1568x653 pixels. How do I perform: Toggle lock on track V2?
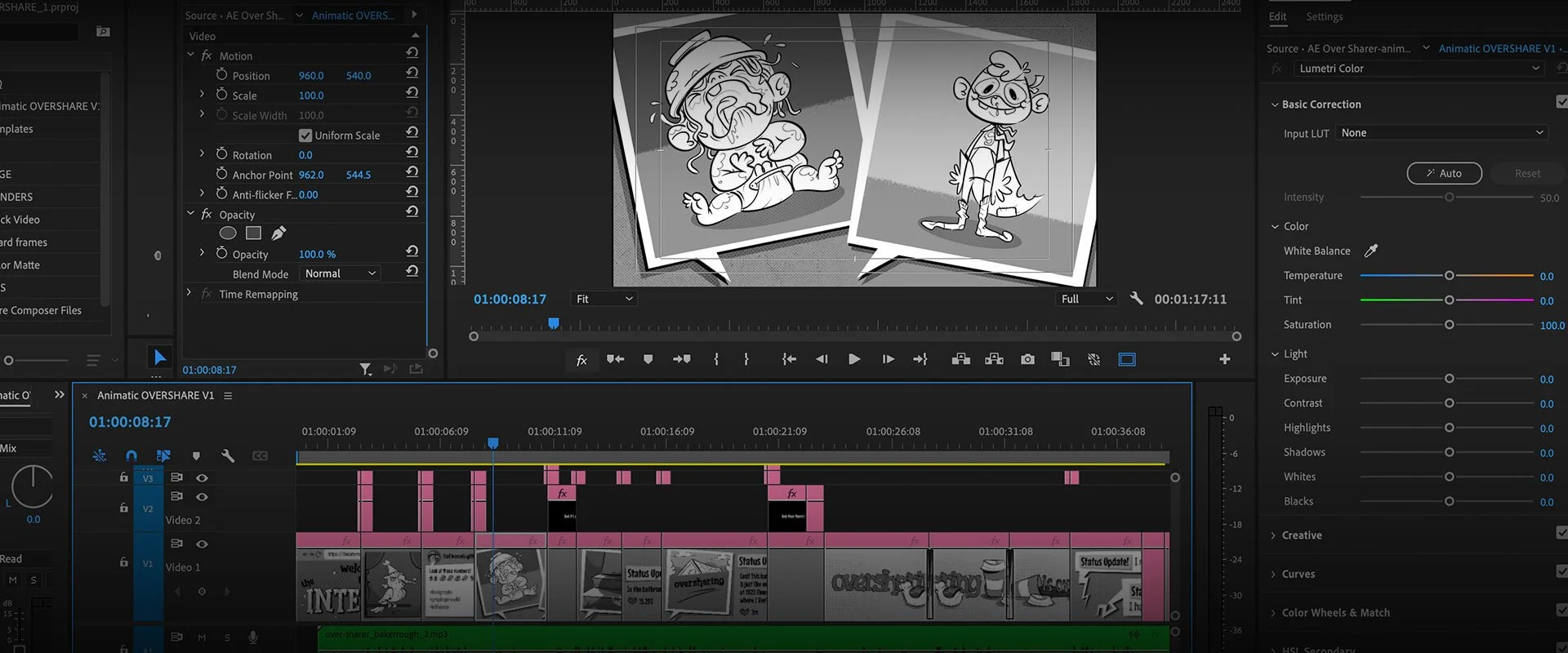coord(124,508)
